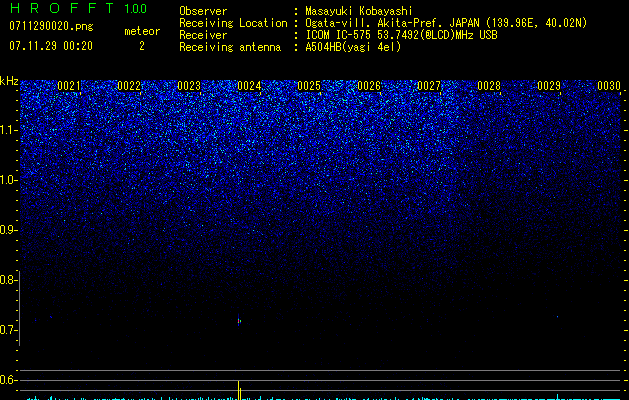Click the bright meteor echo near 0.72 kHz
629x400 pixels.
click(239, 321)
